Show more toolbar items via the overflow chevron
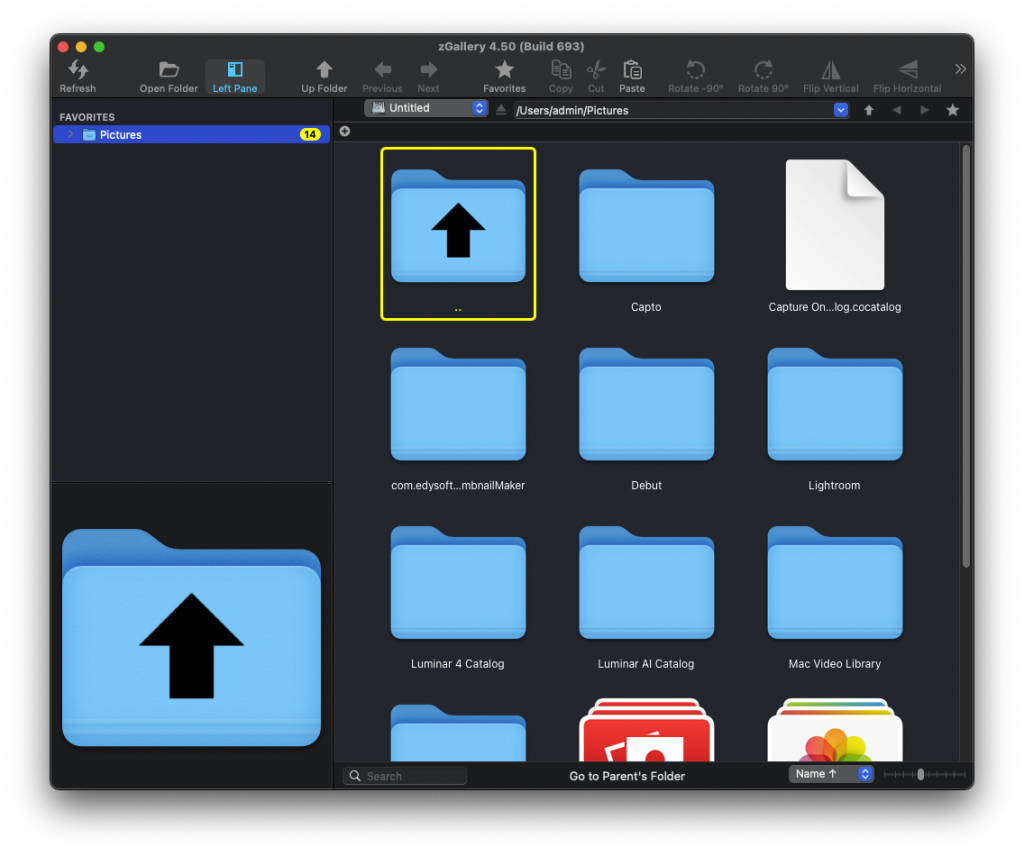 (x=959, y=69)
